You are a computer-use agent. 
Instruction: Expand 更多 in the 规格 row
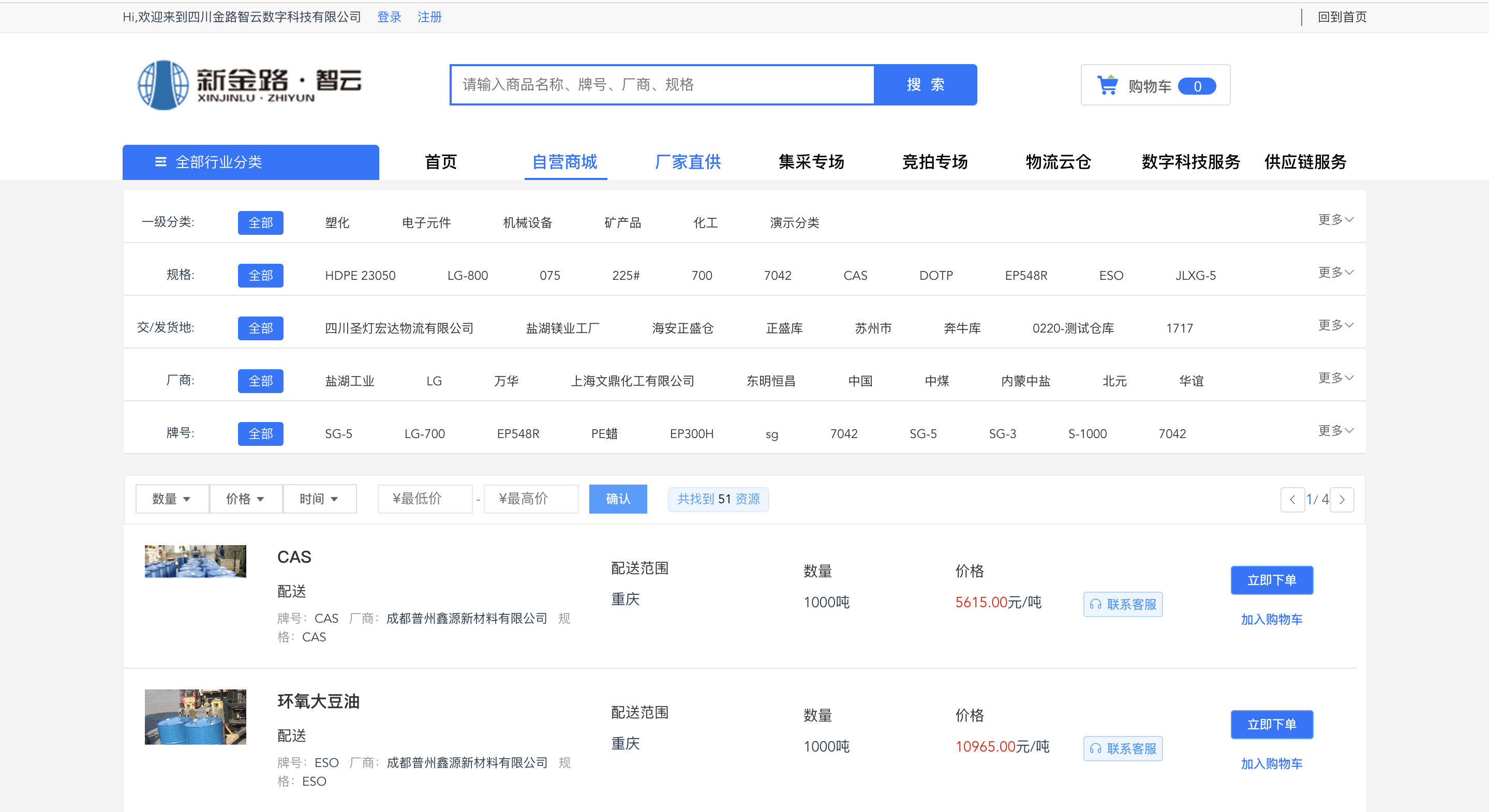coord(1336,272)
